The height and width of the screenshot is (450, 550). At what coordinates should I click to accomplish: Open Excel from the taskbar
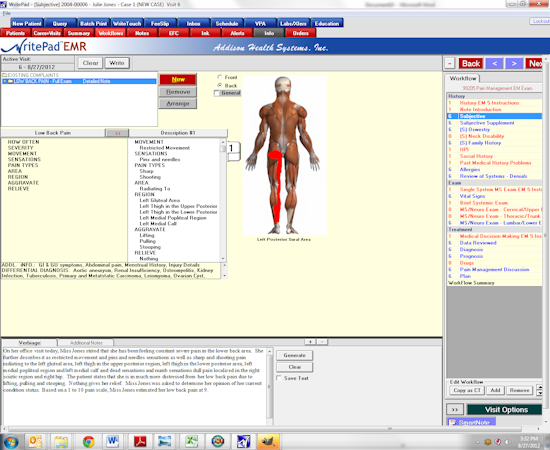pyautogui.click(x=191, y=442)
